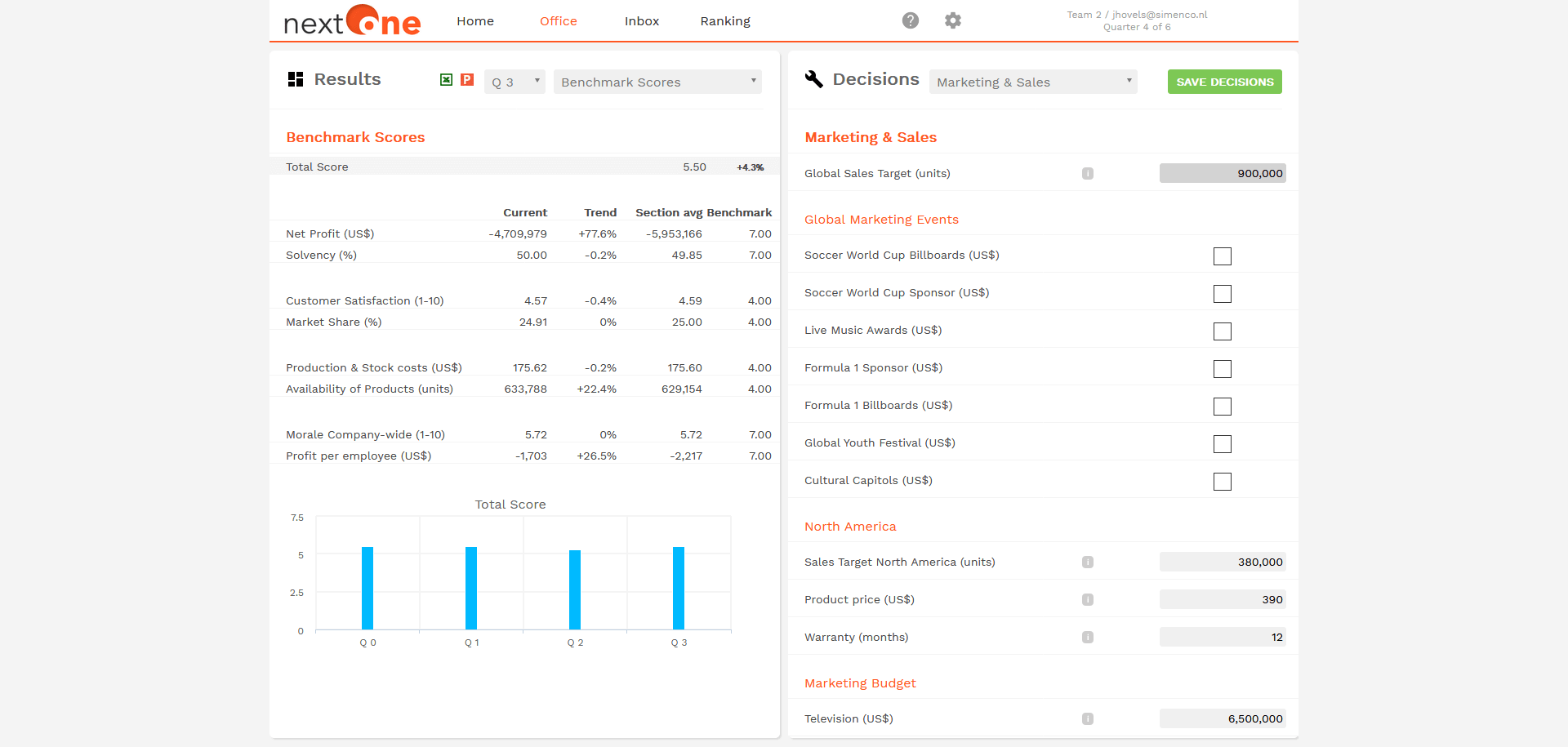
Task: Open the Q 3 quarter dropdown
Action: (514, 82)
